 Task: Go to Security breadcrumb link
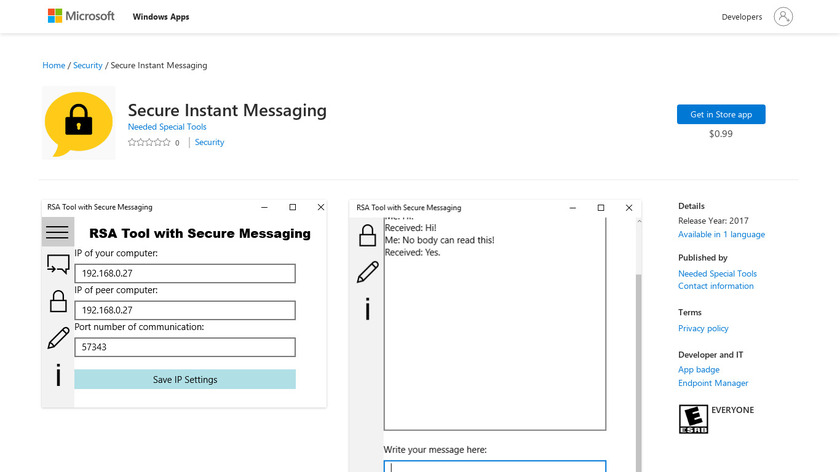pos(87,65)
